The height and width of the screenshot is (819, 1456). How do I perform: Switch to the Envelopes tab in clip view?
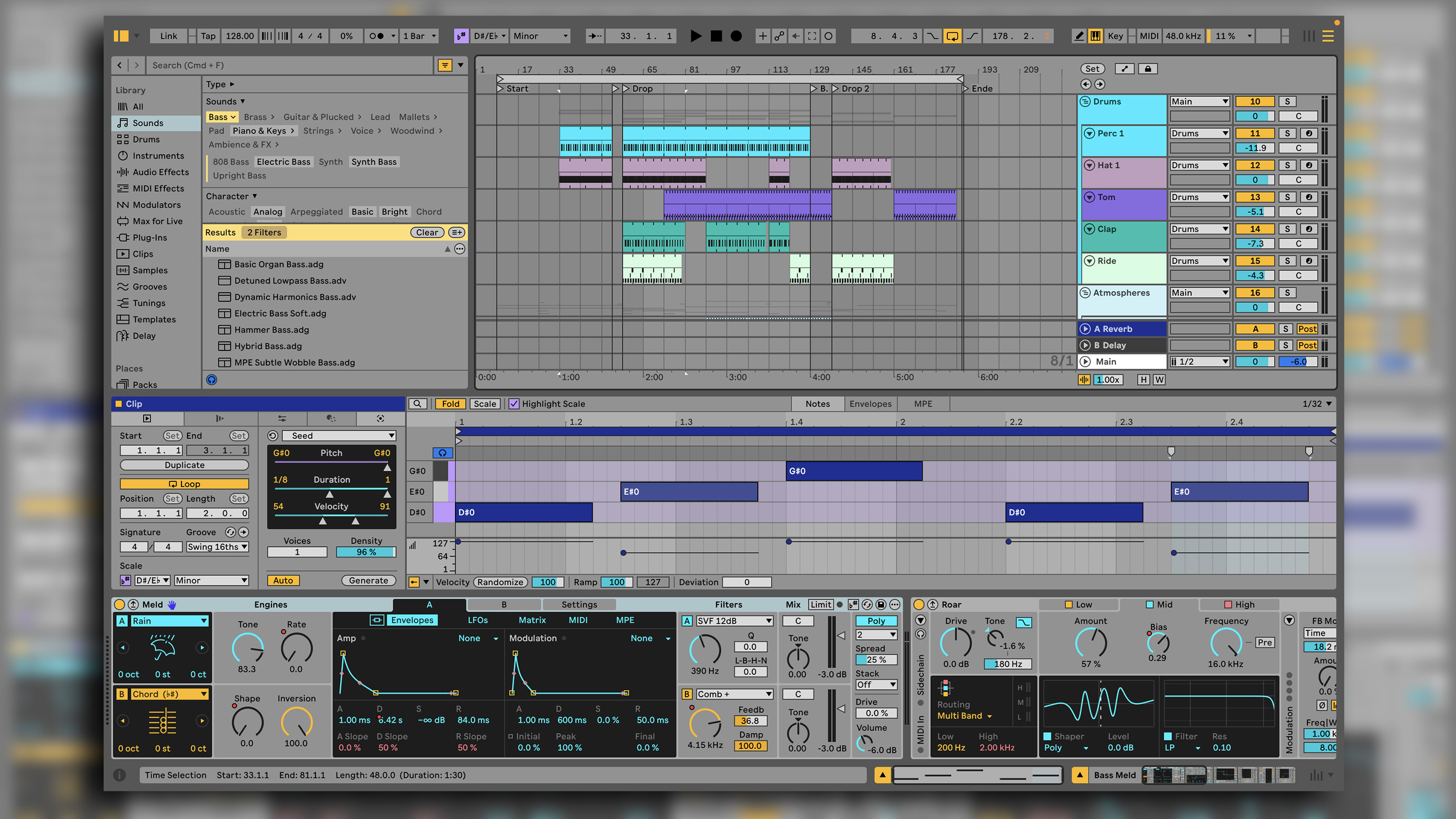[x=870, y=403]
